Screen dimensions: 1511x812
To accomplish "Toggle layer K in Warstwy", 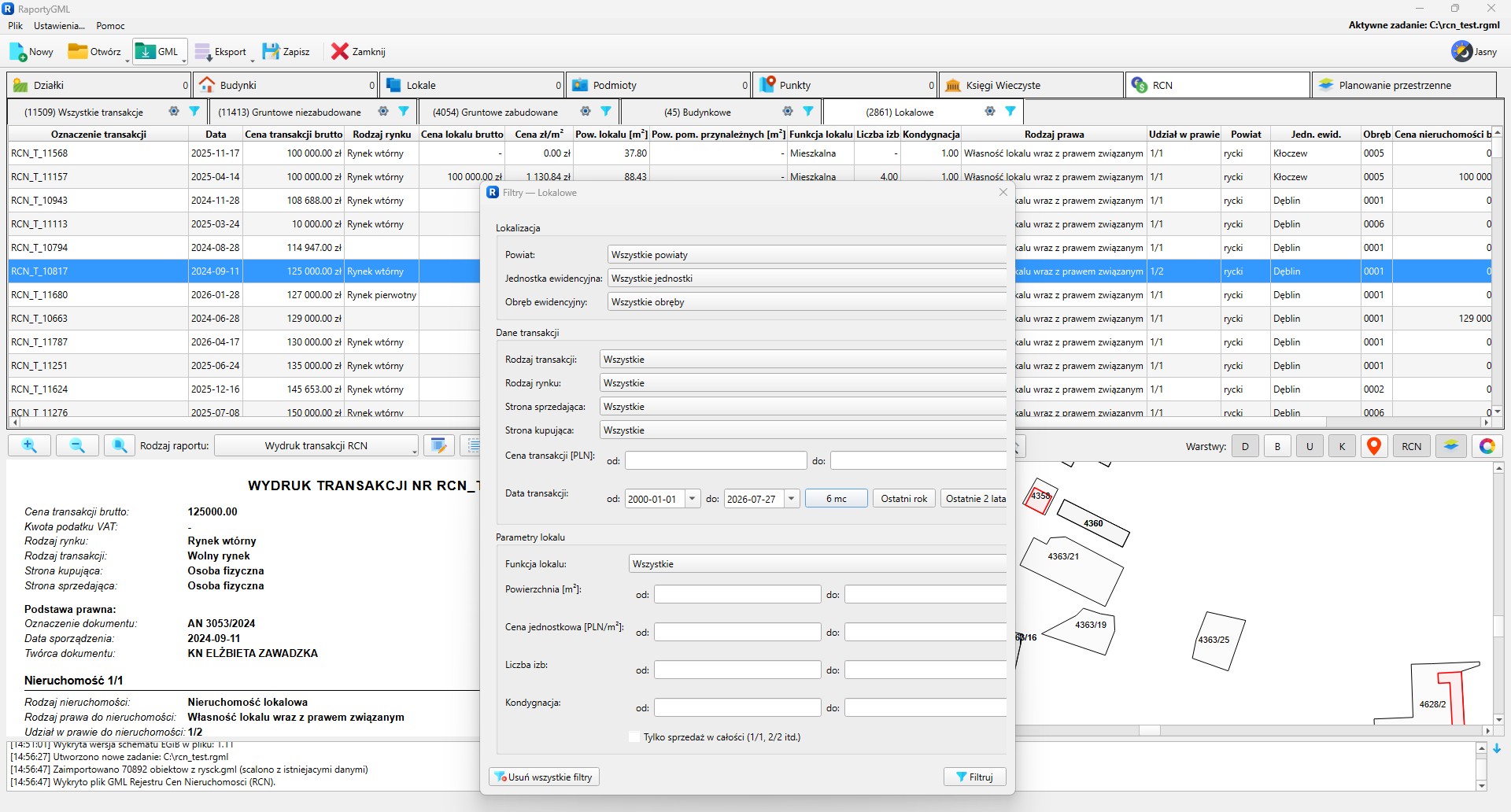I will pyautogui.click(x=1342, y=446).
